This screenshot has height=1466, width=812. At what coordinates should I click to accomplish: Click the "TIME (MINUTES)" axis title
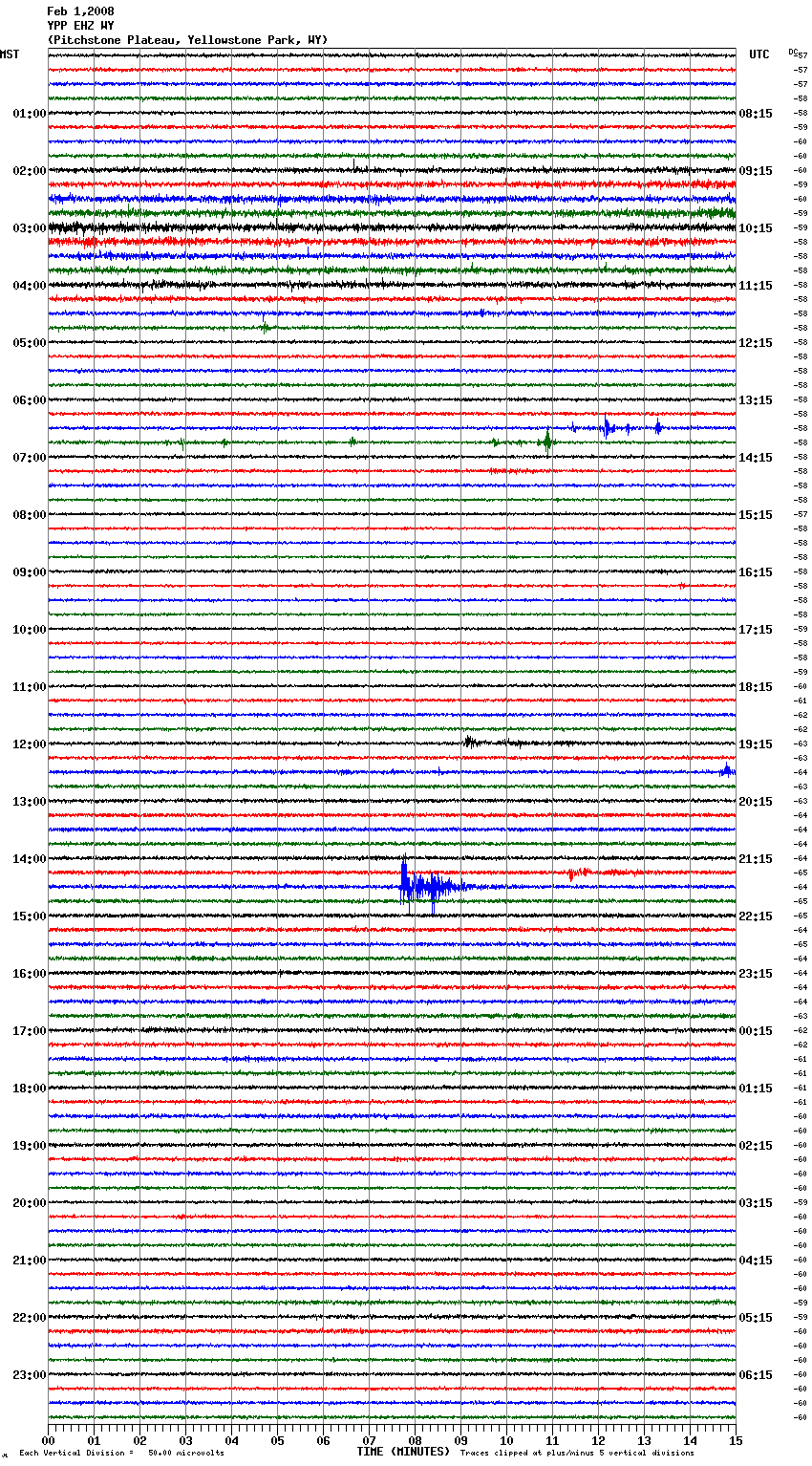tap(403, 1452)
